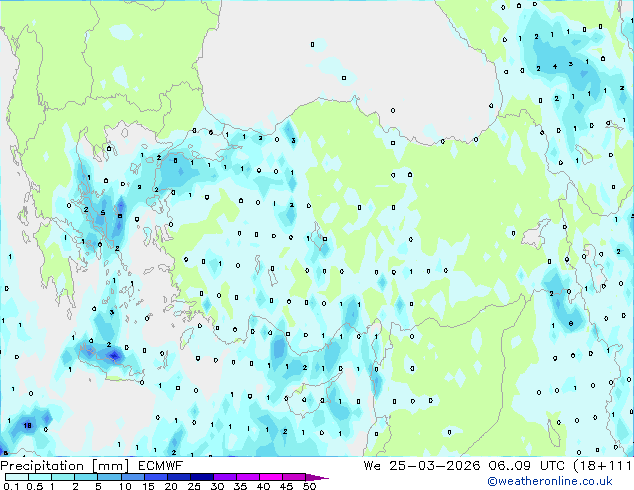
Task: Click the 40–45 mm magenta legend swatch
Action: [x=271, y=477]
